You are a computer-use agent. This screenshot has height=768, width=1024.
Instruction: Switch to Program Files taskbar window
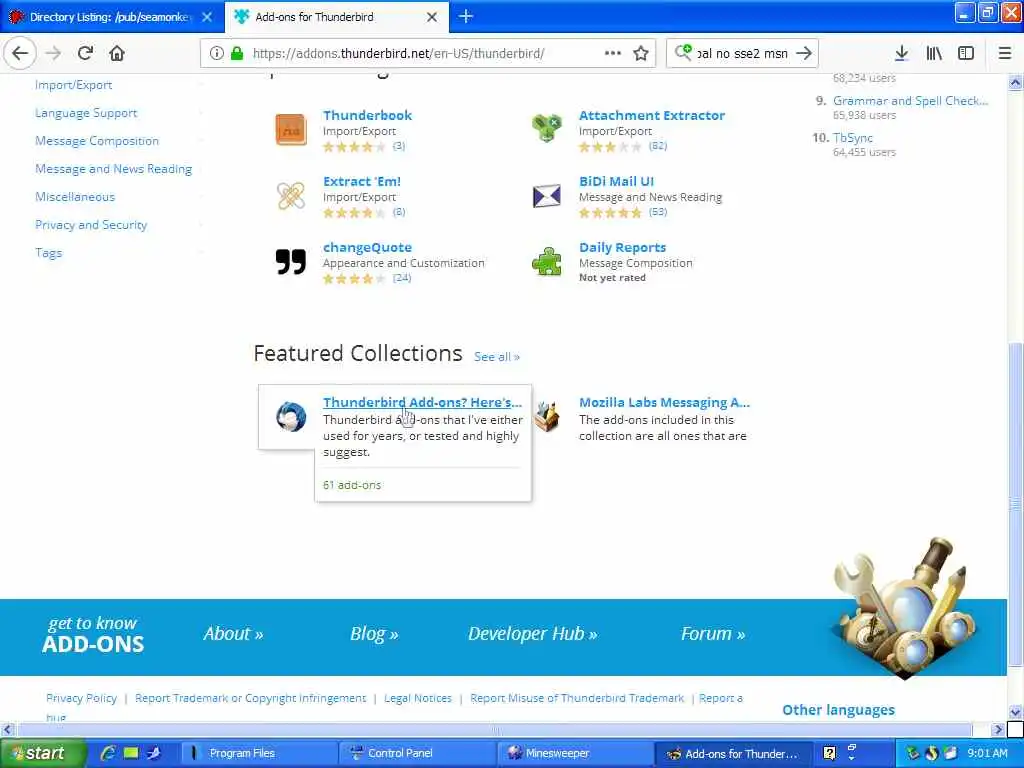[x=259, y=753]
